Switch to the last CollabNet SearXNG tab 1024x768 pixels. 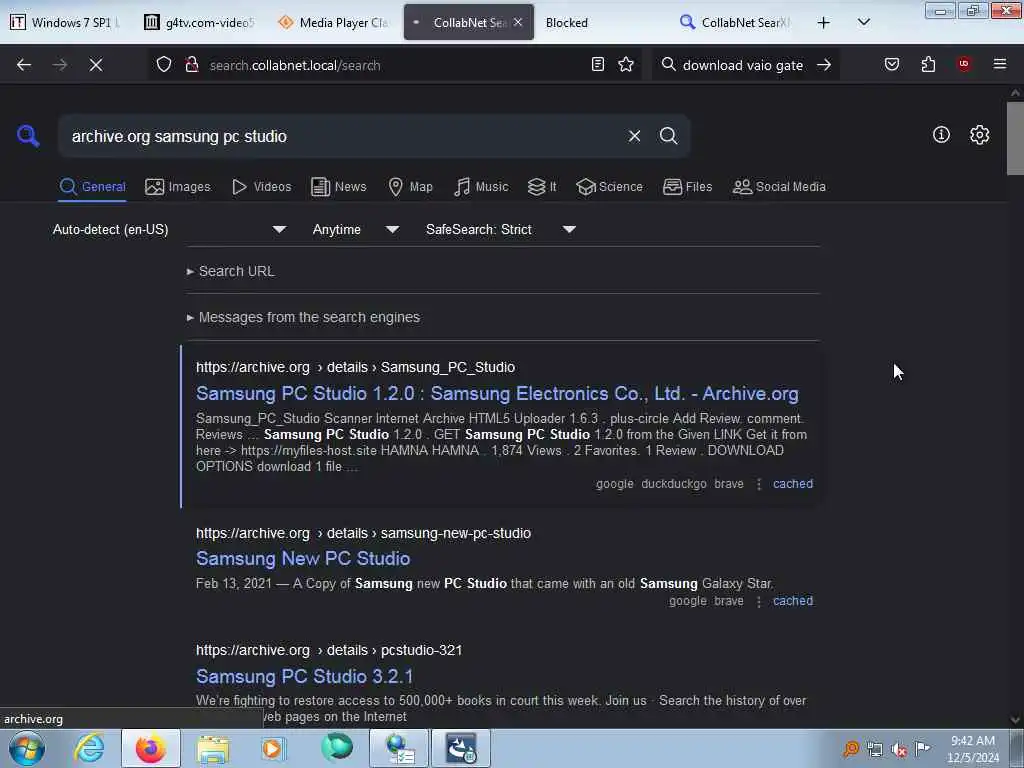pos(735,23)
